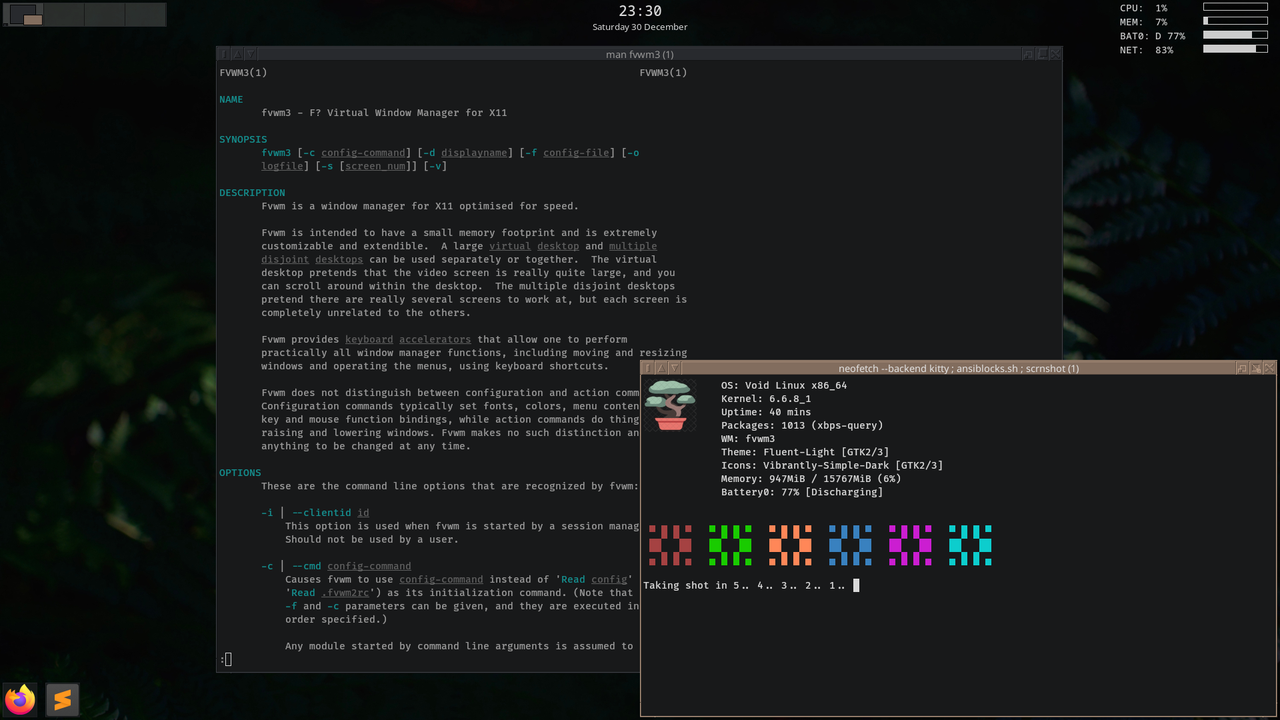The height and width of the screenshot is (720, 1280).
Task: Click up-triangle titlebar button of man fvwm3 window
Action: tap(237, 54)
